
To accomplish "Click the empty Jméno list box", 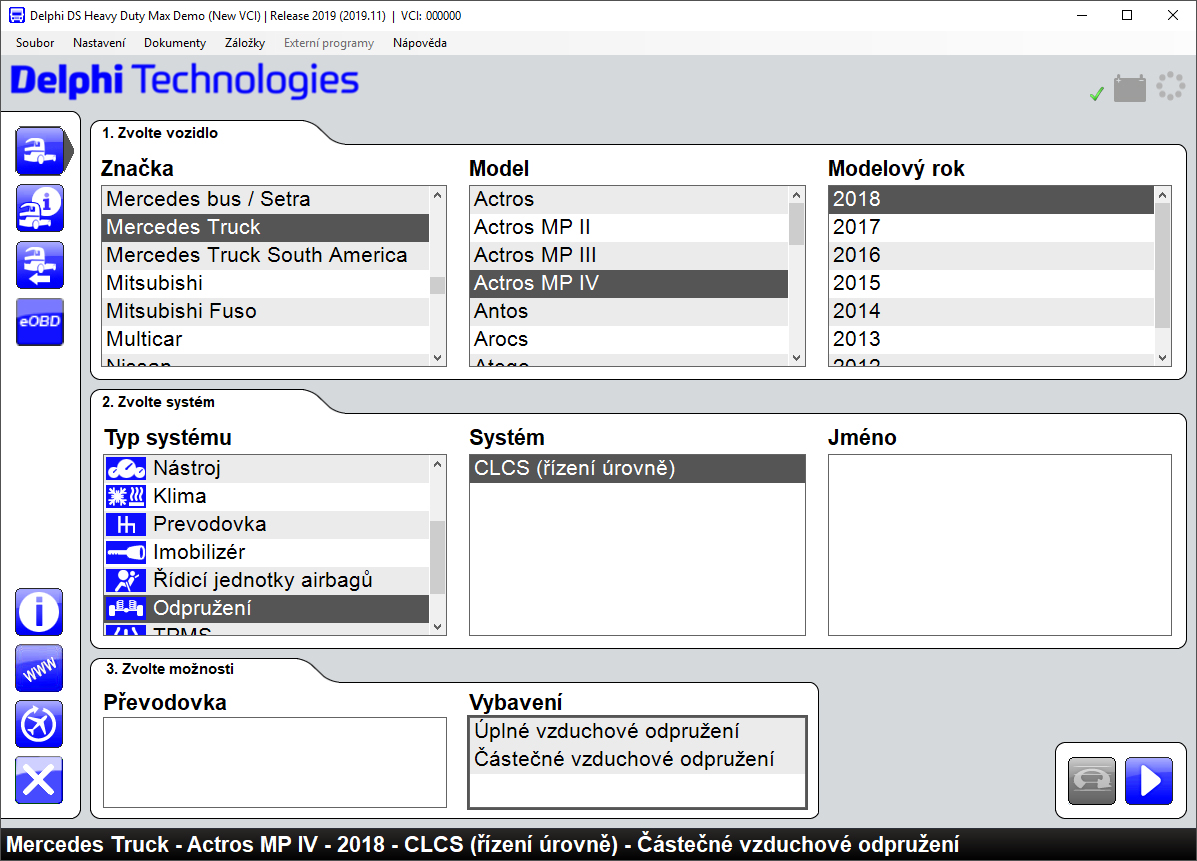I will pos(999,545).
